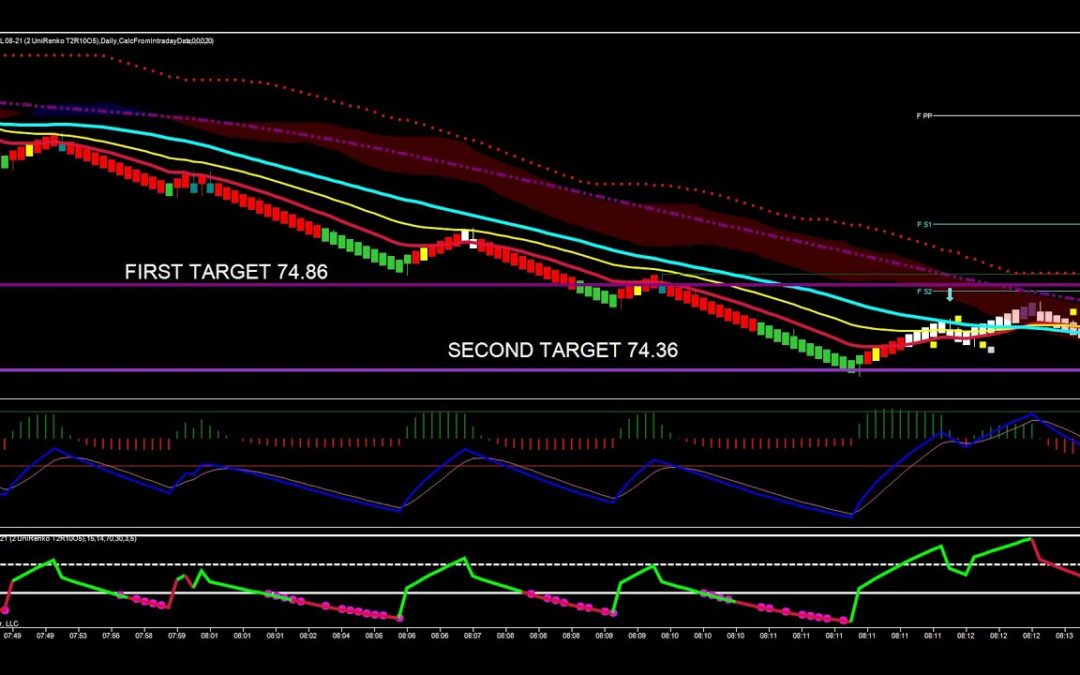Click the F S1 support level label
Image resolution: width=1080 pixels, height=675 pixels.
tap(923, 225)
